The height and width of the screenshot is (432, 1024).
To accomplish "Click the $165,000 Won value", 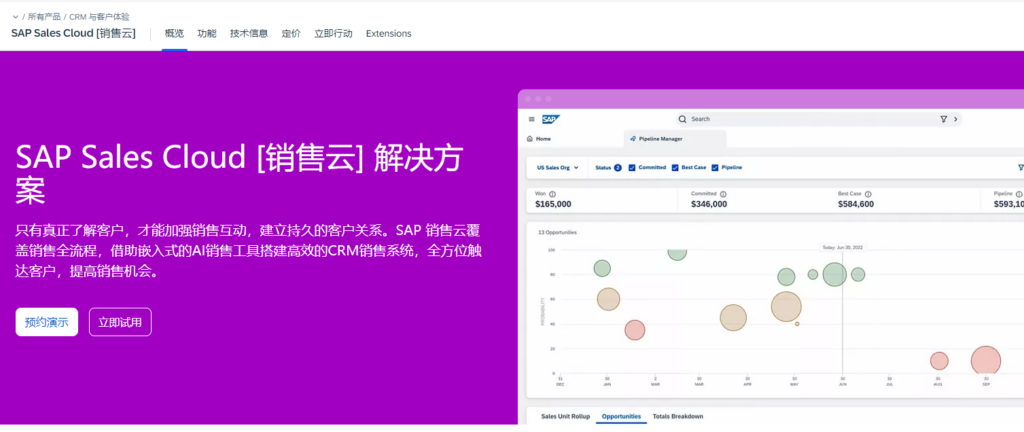I will pyautogui.click(x=553, y=204).
